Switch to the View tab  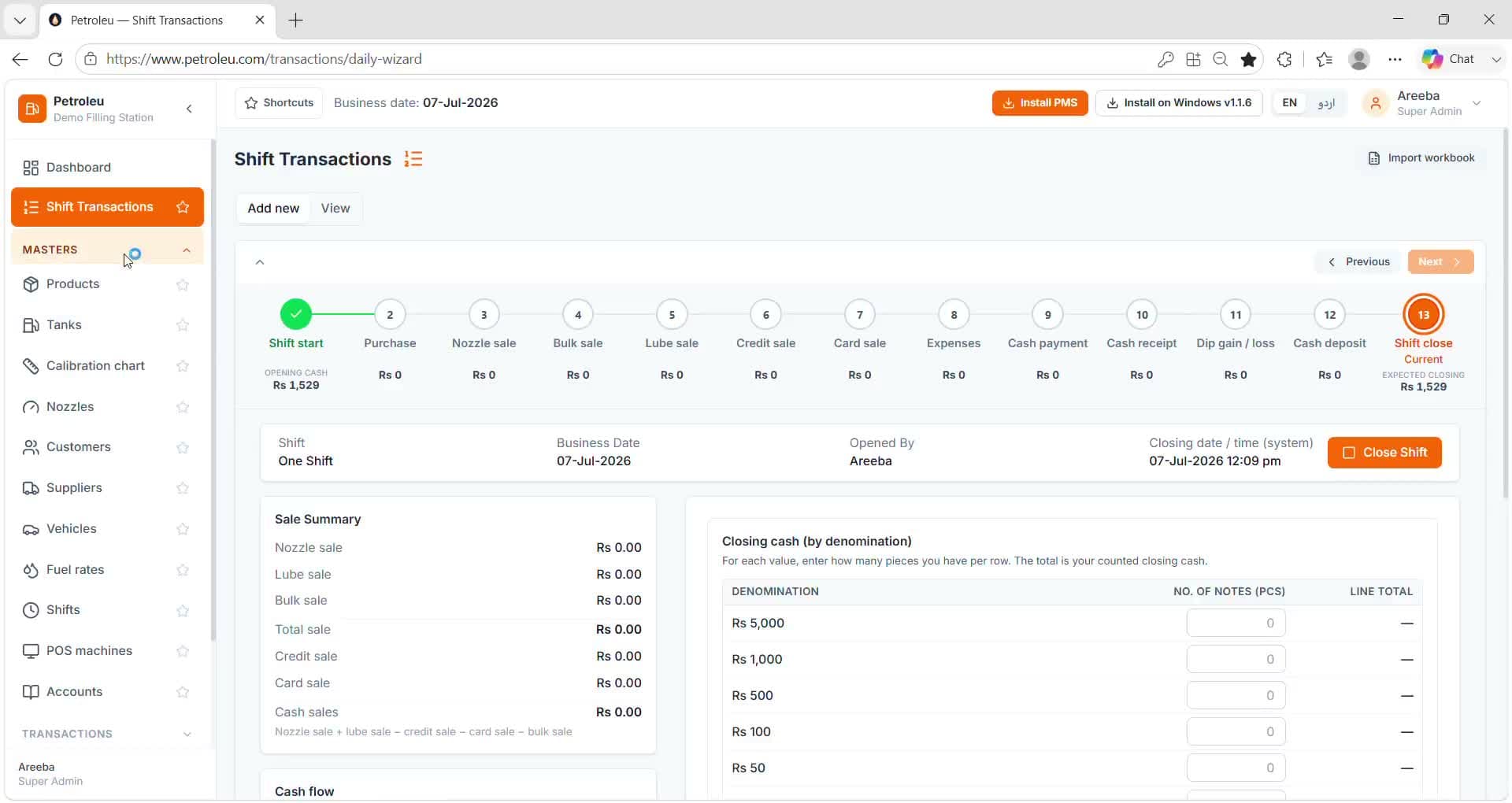[x=335, y=209]
